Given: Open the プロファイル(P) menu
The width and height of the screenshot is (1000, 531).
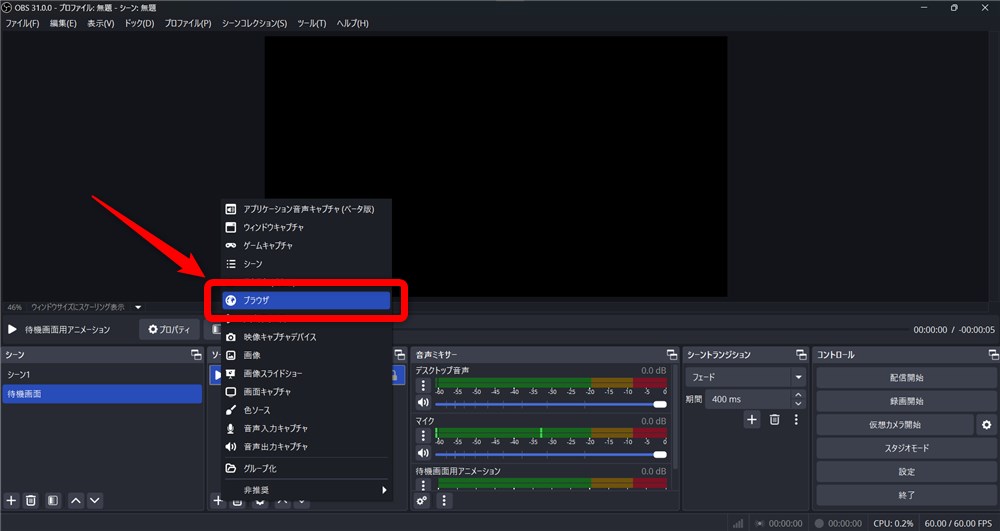Looking at the screenshot, I should [188, 24].
